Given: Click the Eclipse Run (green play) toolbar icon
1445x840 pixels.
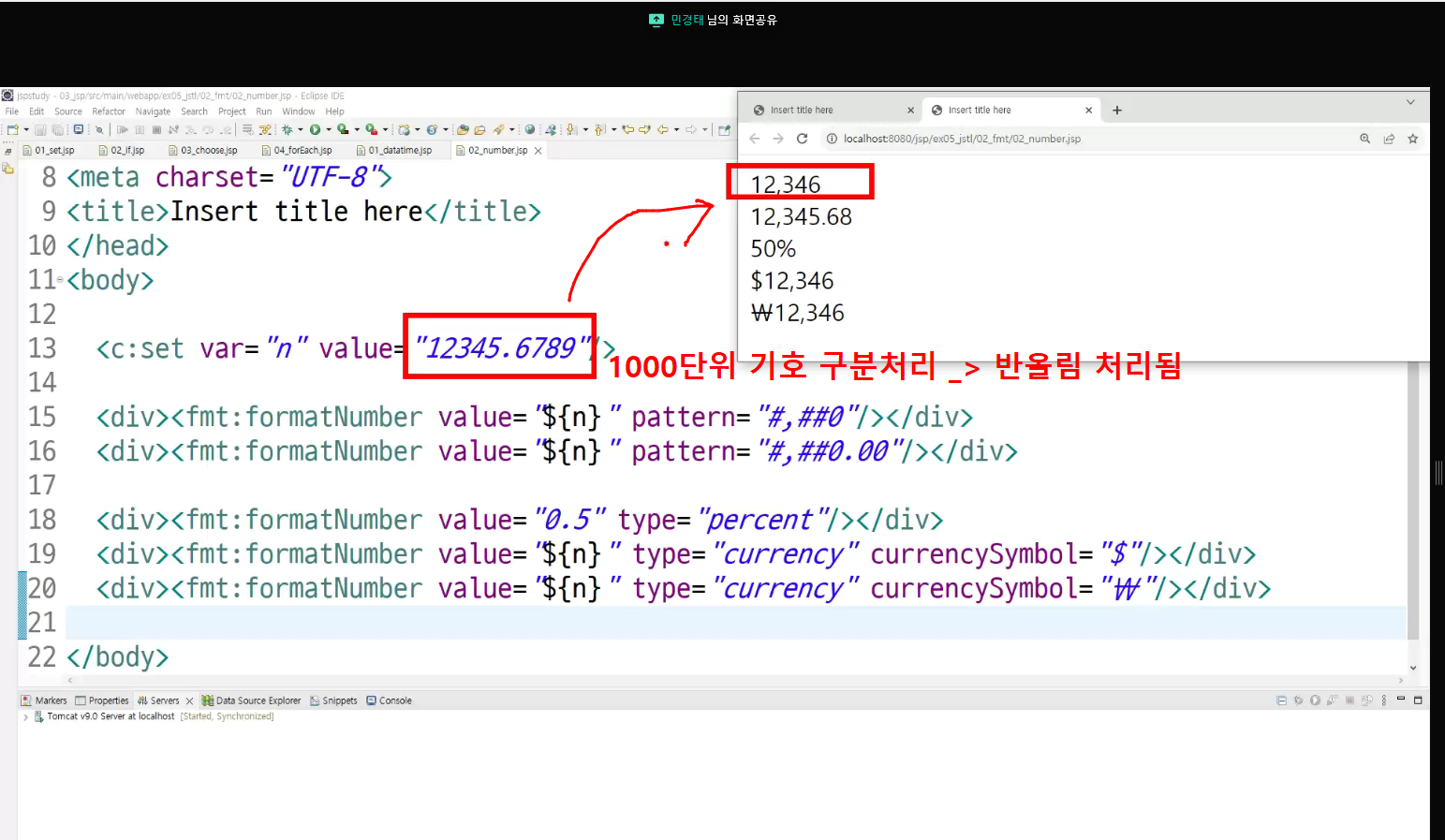Looking at the screenshot, I should point(316,130).
